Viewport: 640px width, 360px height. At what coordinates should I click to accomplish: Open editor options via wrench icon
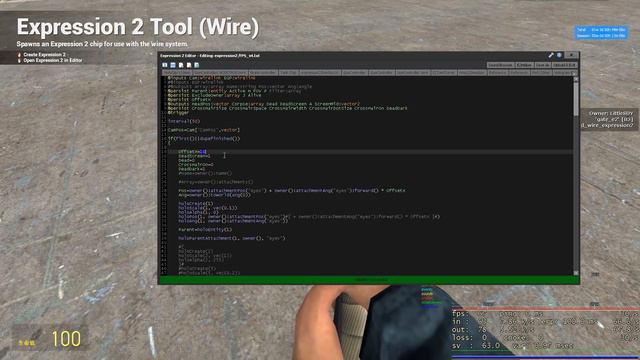point(550,55)
